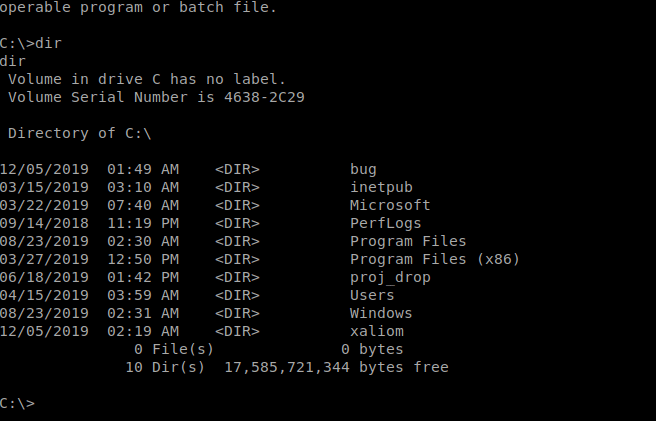Viewport: 656px width, 421px height.
Task: Click the Program Files (x86) entry
Action: click(x=434, y=259)
